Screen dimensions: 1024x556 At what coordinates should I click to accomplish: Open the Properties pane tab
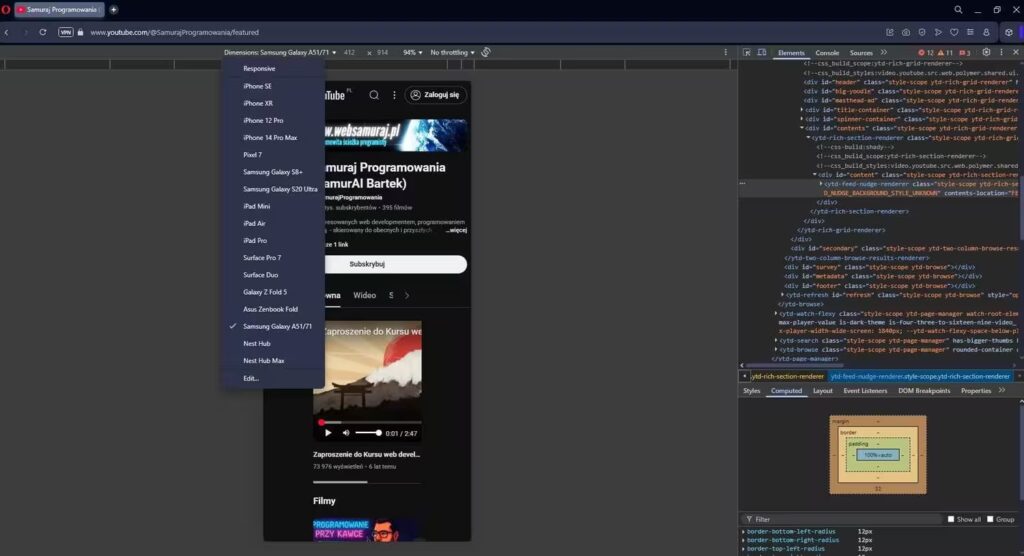click(x=976, y=391)
